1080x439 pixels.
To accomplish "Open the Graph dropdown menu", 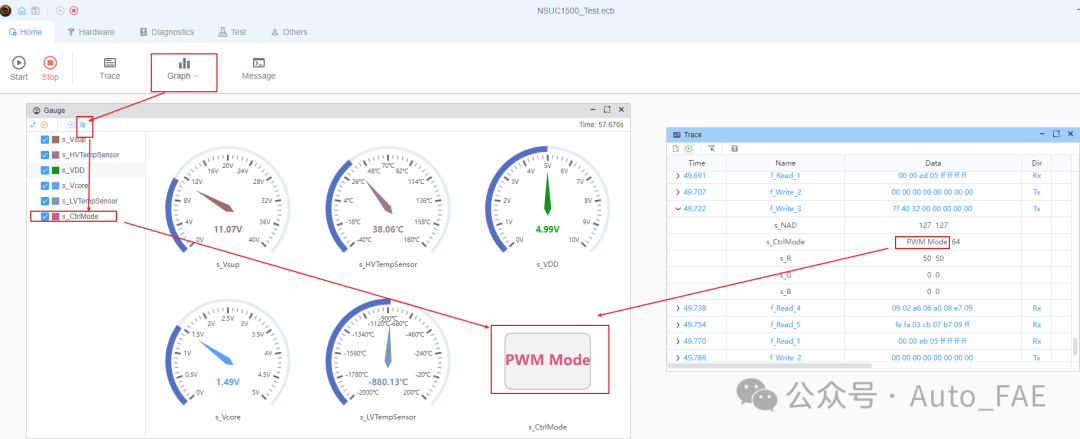I will 184,68.
